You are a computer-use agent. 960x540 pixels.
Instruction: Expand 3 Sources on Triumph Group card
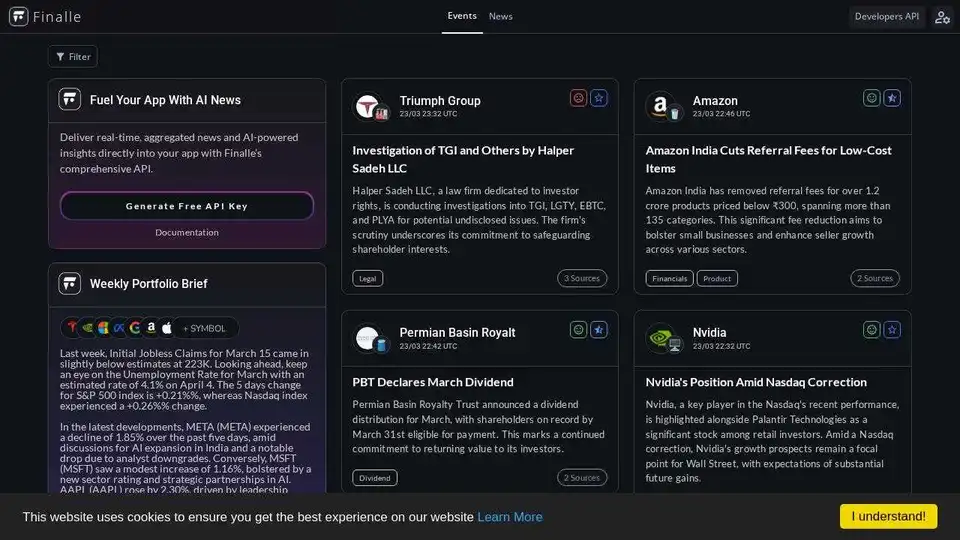point(582,278)
